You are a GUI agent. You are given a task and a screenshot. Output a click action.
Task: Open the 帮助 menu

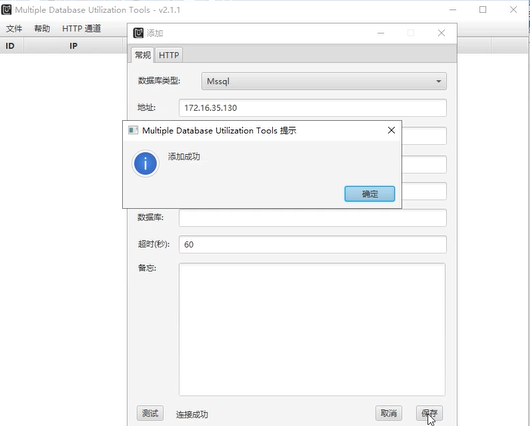(x=42, y=28)
